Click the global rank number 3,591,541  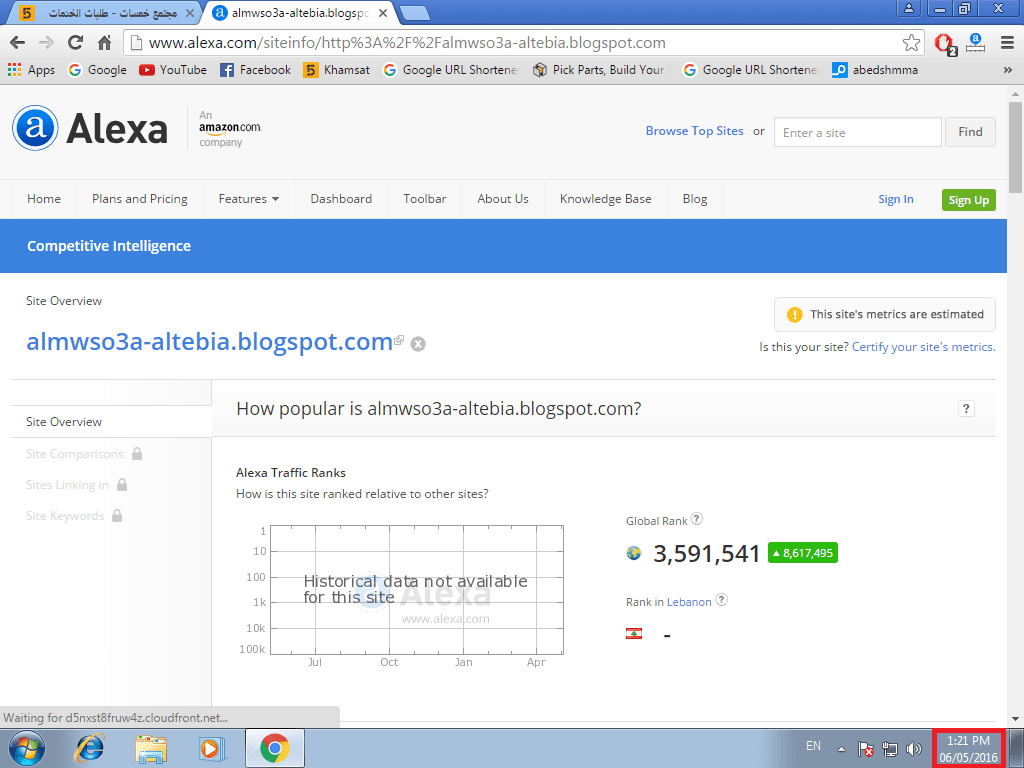click(x=707, y=554)
